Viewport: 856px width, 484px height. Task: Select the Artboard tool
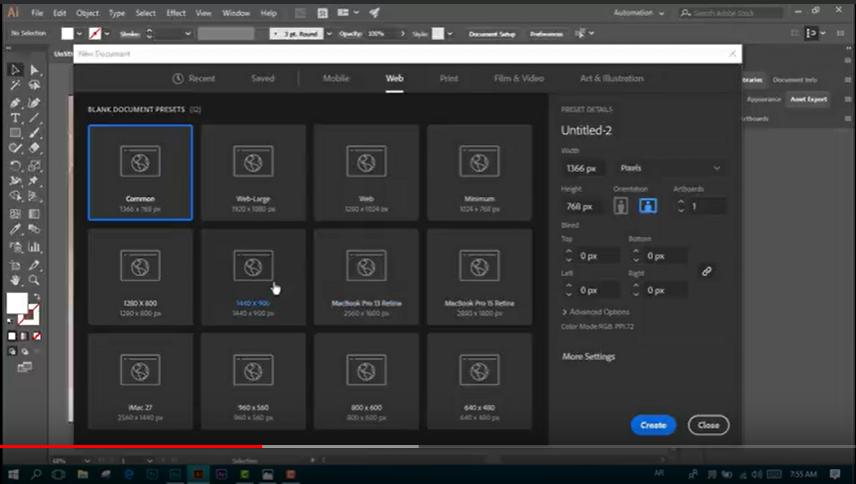pyautogui.click(x=15, y=265)
